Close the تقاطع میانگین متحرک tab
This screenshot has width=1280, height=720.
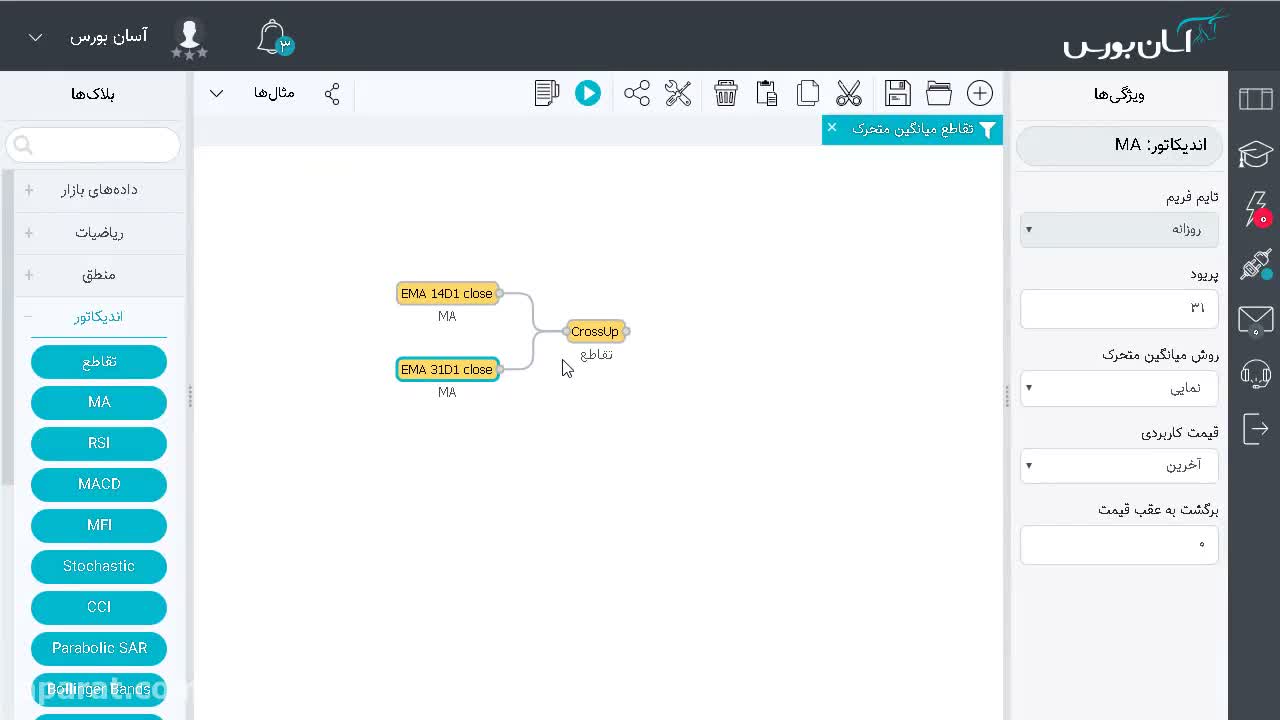[x=832, y=128]
